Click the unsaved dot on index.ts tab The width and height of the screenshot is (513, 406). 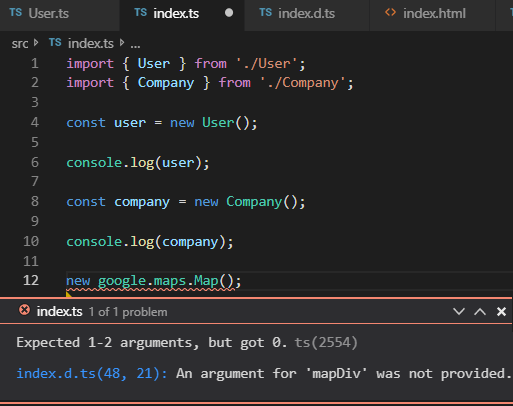[229, 13]
